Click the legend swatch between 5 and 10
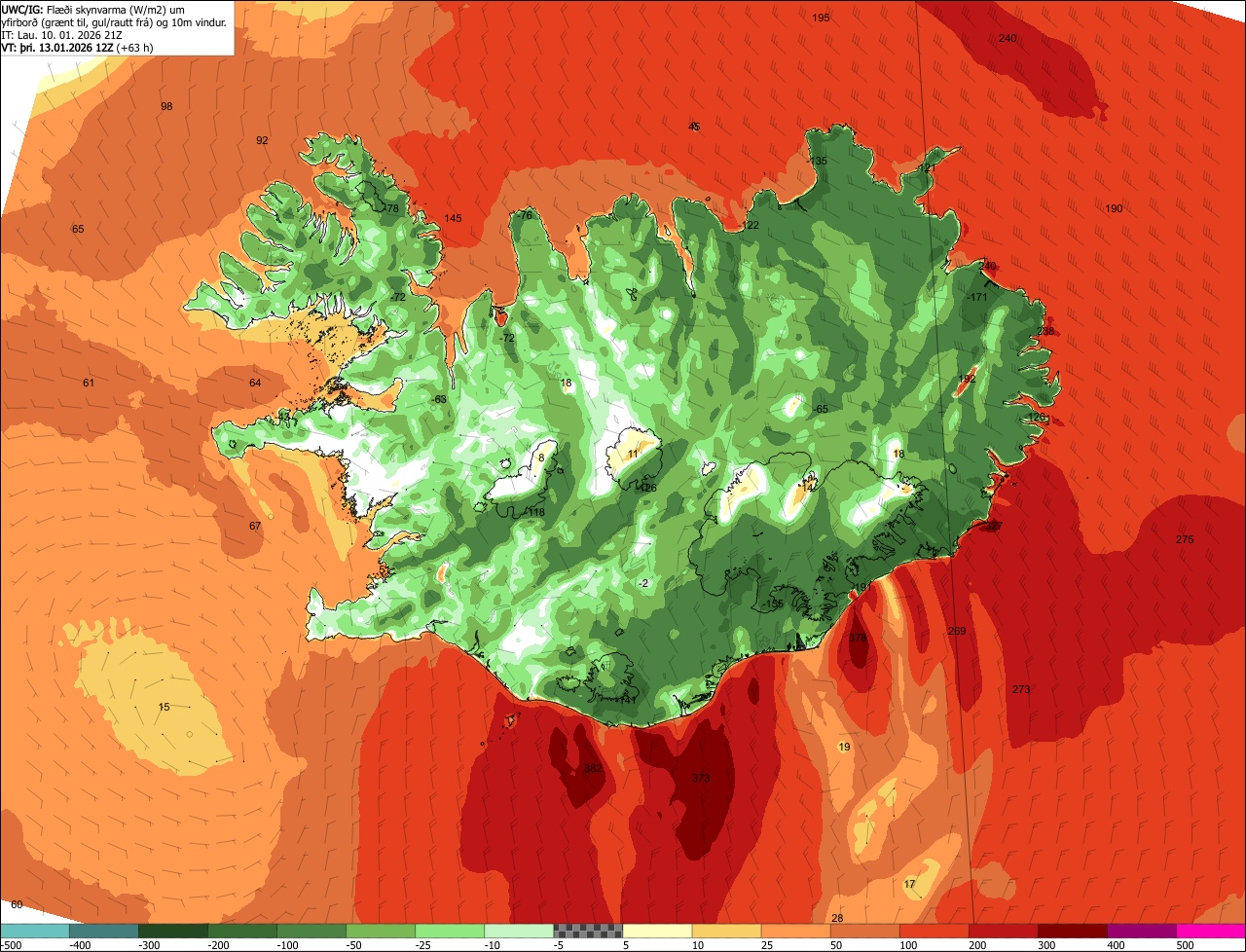Viewport: 1246px width, 952px height. [657, 931]
